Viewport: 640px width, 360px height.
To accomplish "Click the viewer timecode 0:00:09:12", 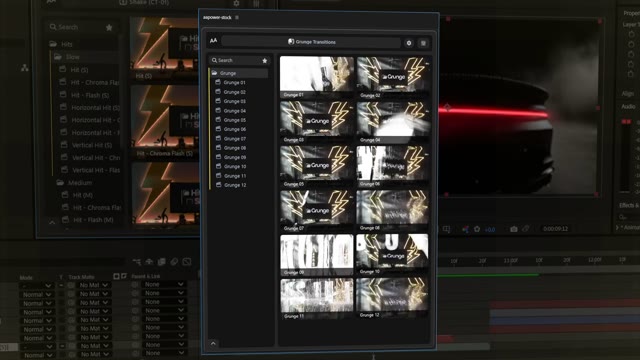I will 556,229.
